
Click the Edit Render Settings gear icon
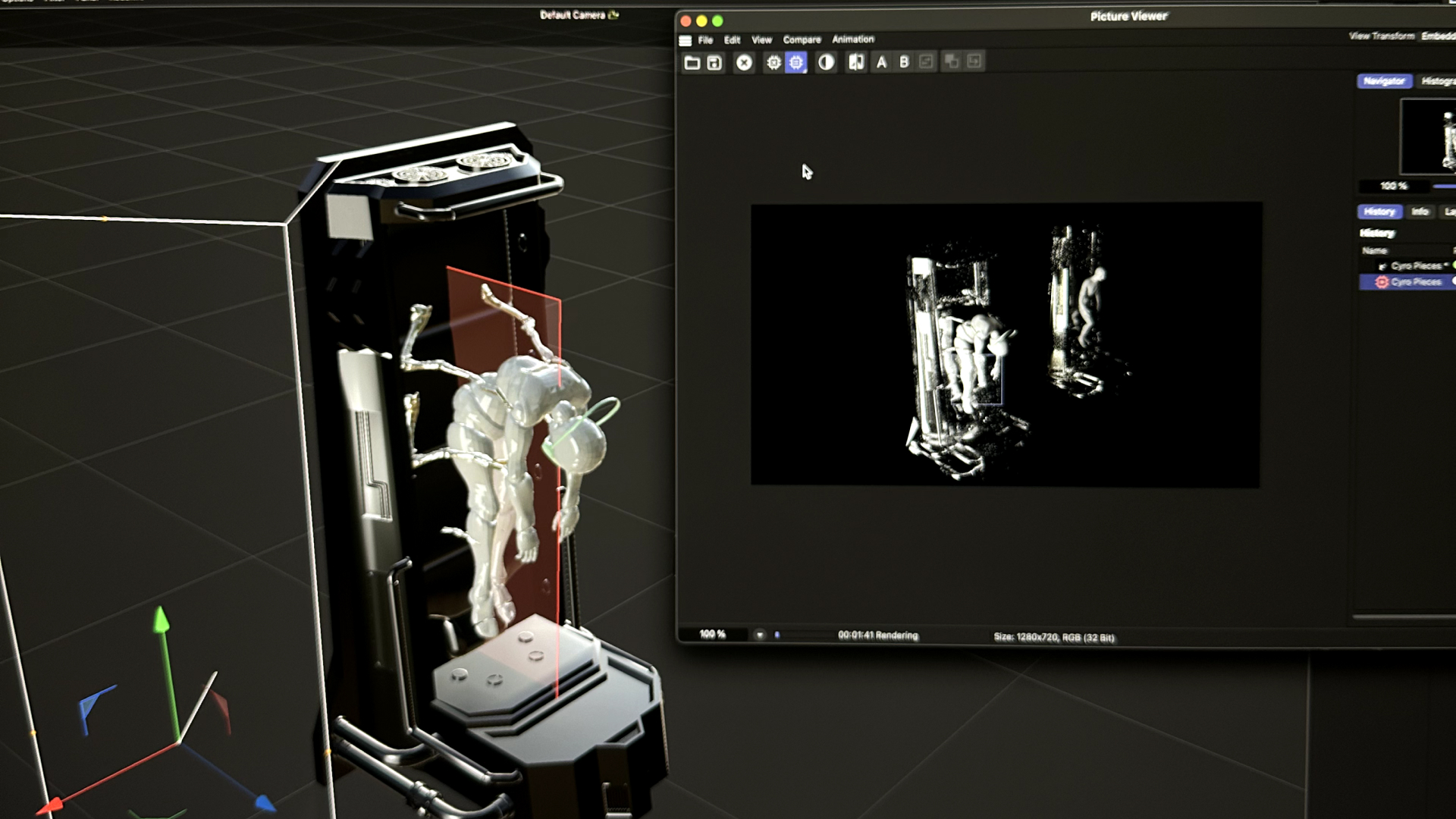click(x=773, y=63)
